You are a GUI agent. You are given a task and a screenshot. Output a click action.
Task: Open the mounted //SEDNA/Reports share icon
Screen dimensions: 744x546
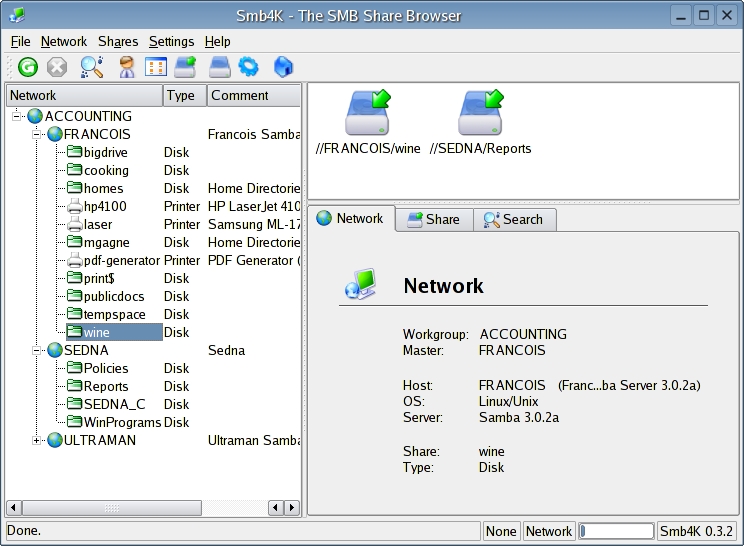point(480,113)
